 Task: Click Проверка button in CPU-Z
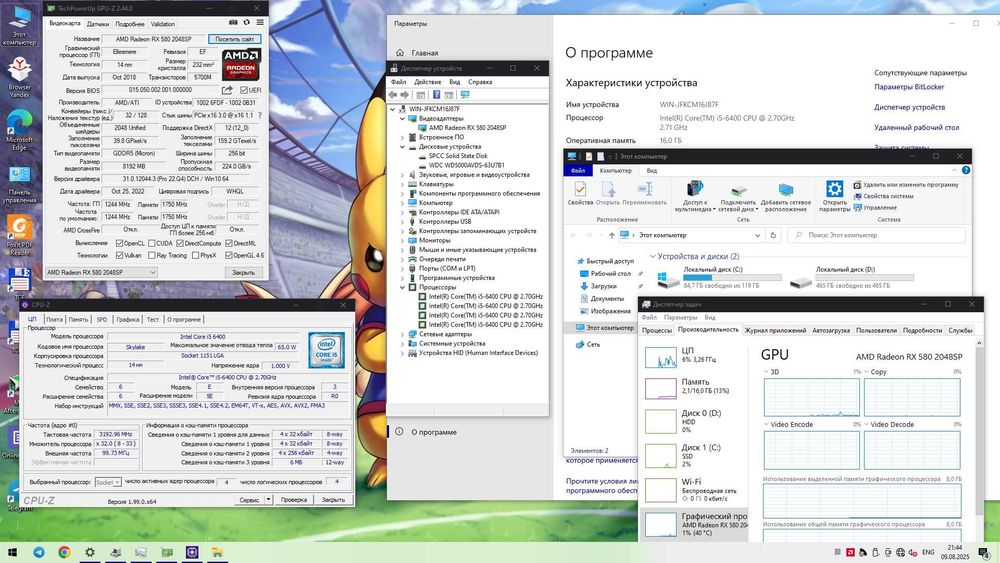[294, 500]
